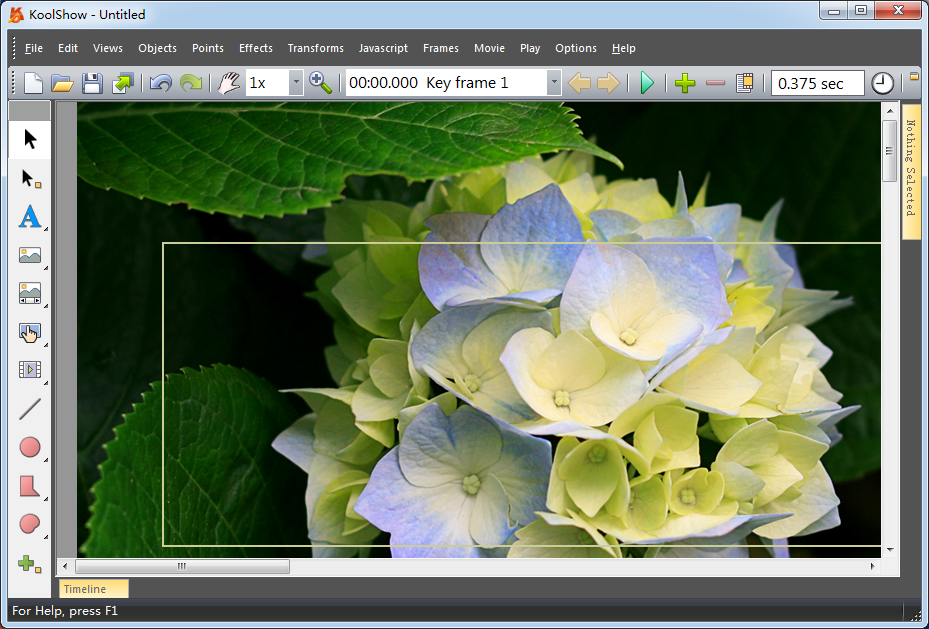Expand the Nothing Selected side panel
Screen dimensions: 929x629
(x=911, y=170)
